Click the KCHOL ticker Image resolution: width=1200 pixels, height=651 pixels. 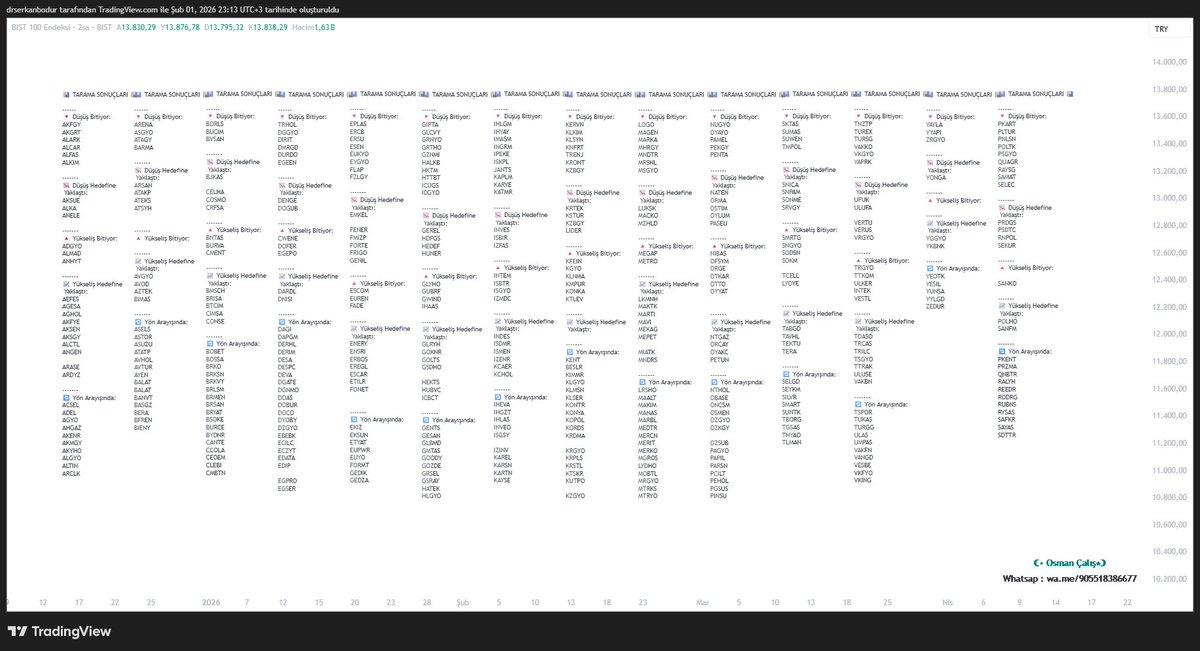tap(504, 374)
